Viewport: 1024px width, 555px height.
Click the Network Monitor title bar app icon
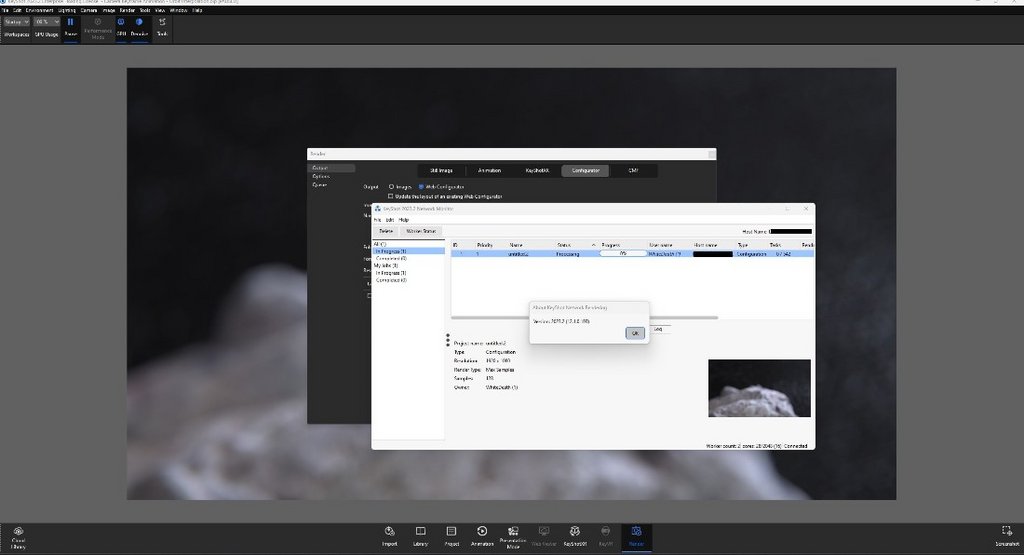(377, 208)
